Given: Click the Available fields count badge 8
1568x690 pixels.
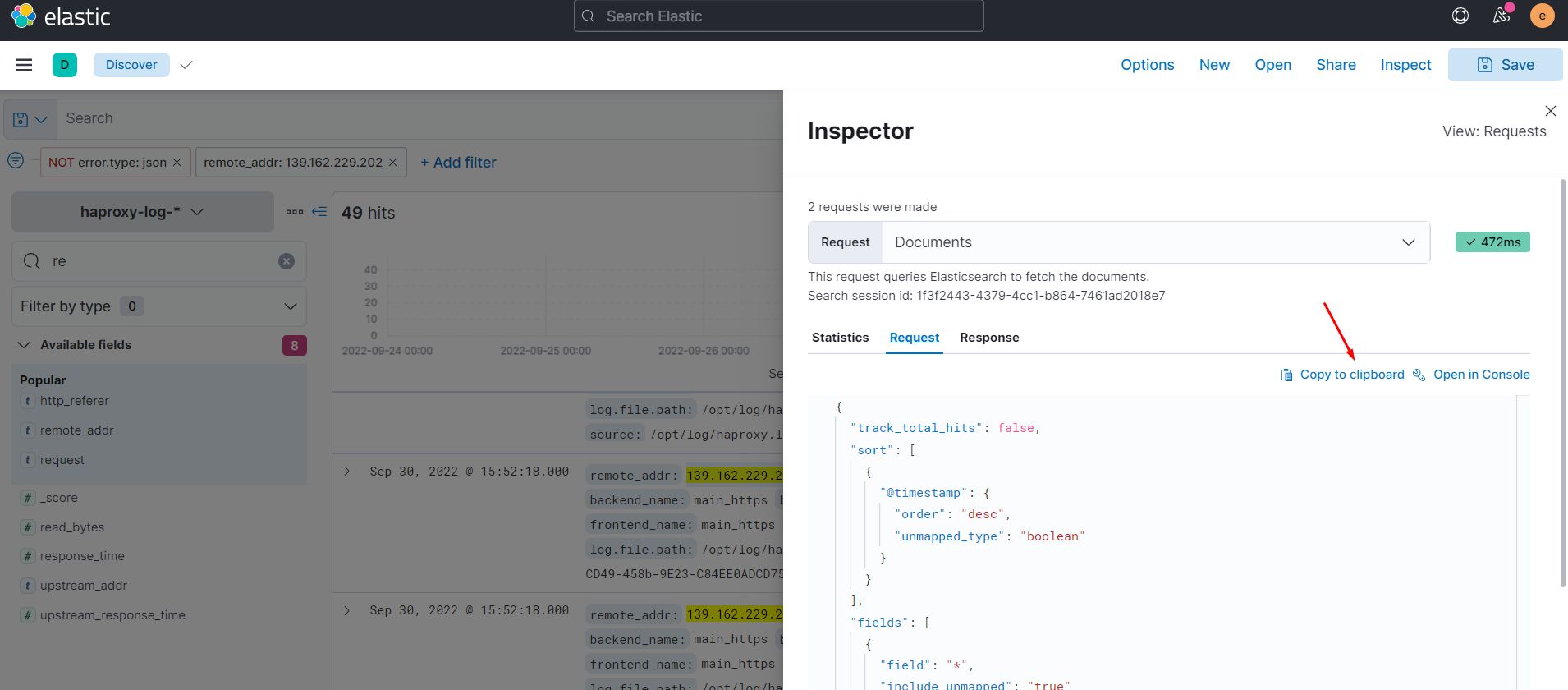Looking at the screenshot, I should click(x=294, y=346).
